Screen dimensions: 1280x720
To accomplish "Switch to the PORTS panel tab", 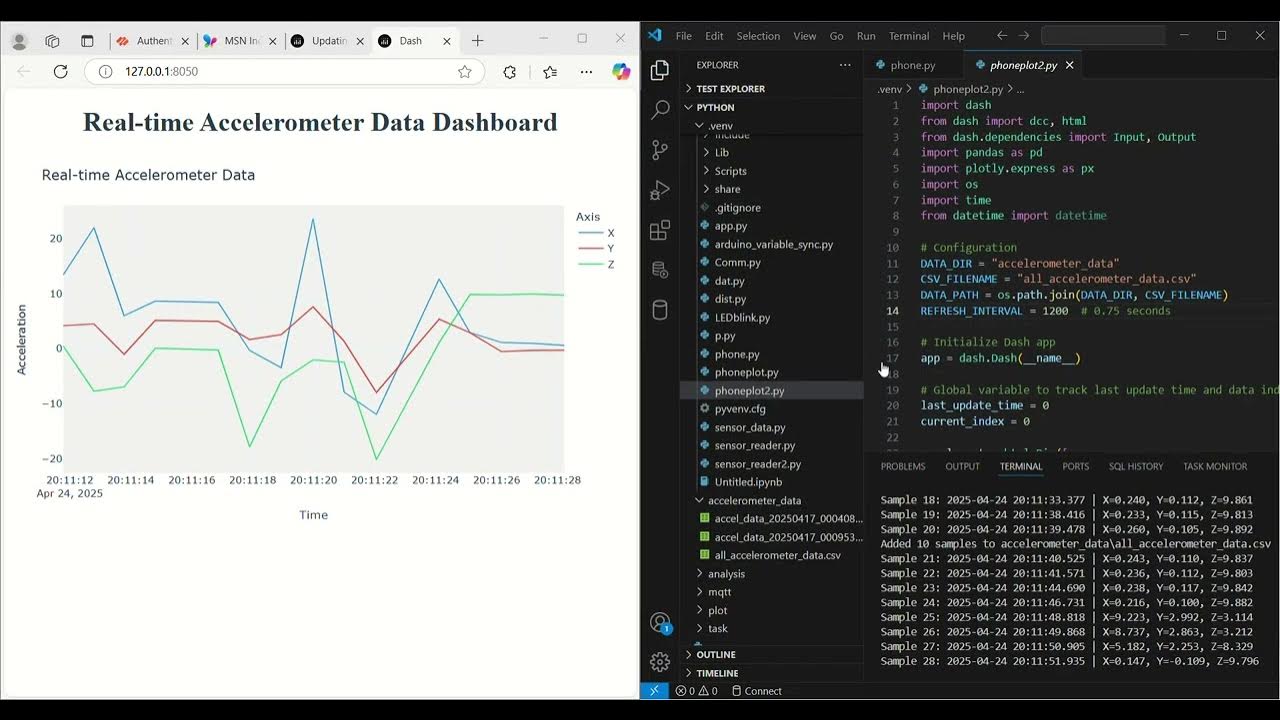I will pyautogui.click(x=1076, y=466).
